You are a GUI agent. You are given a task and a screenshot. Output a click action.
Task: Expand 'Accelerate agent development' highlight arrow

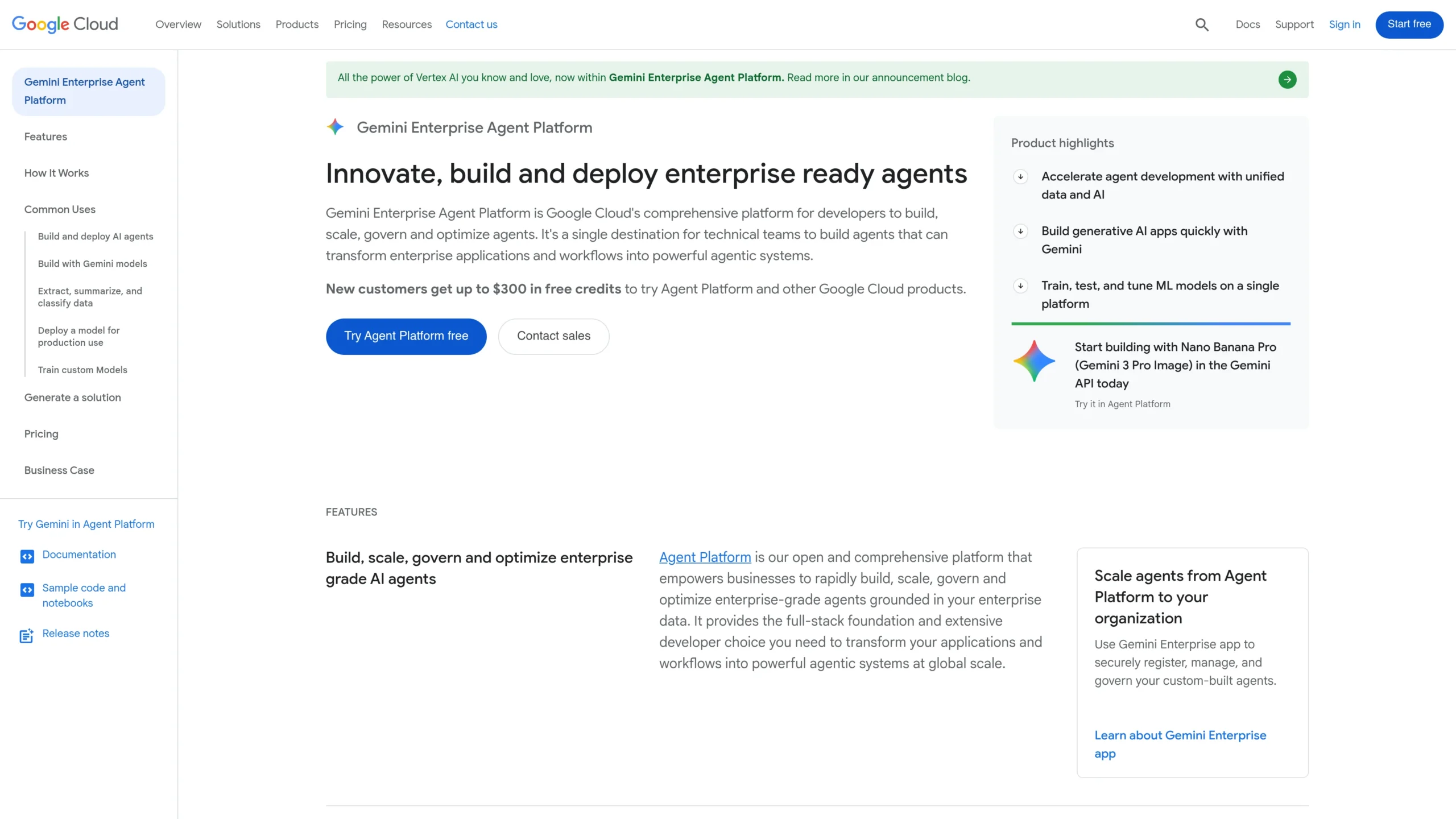point(1020,177)
